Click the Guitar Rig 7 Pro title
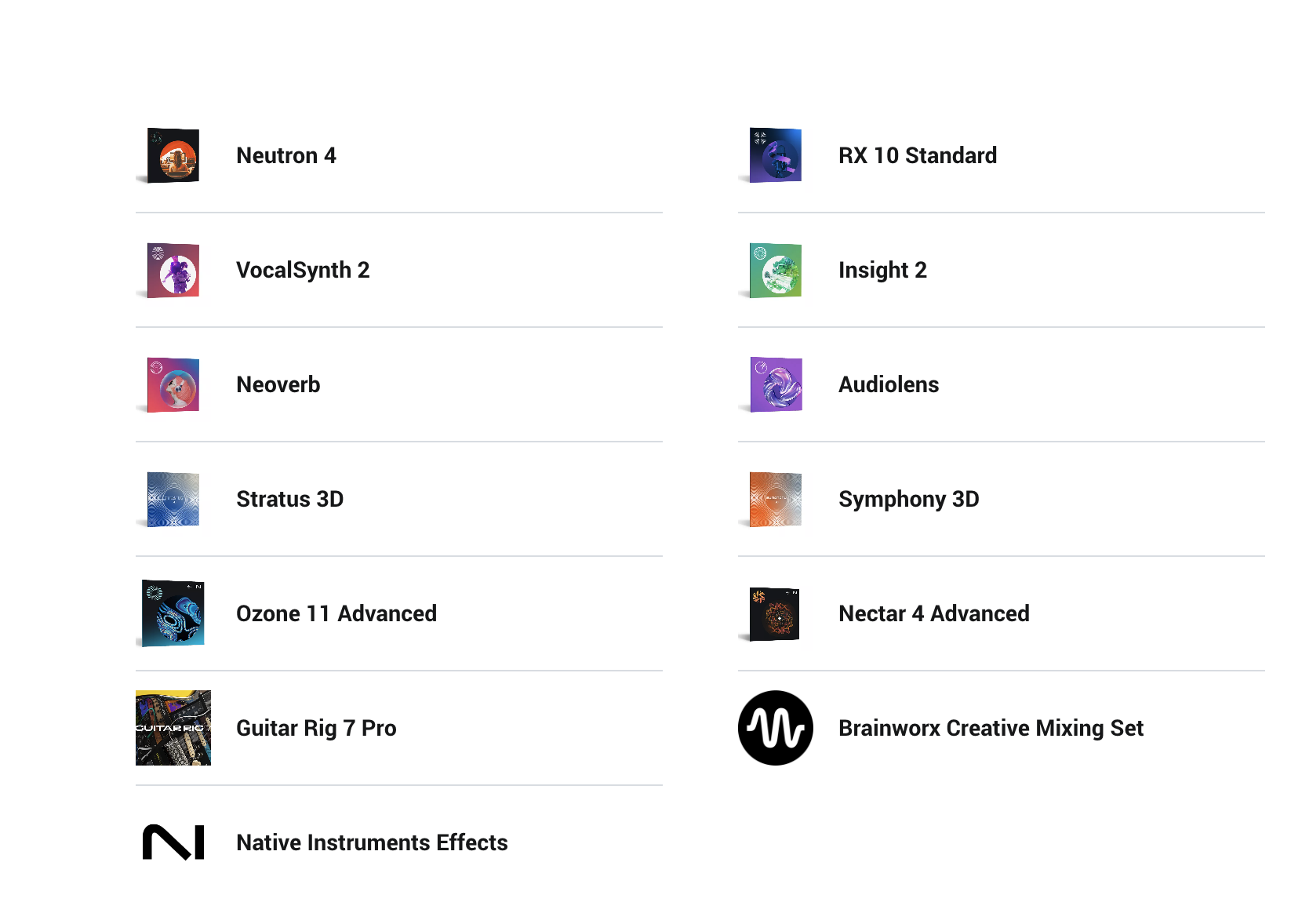The width and height of the screenshot is (1291, 924). click(x=316, y=728)
